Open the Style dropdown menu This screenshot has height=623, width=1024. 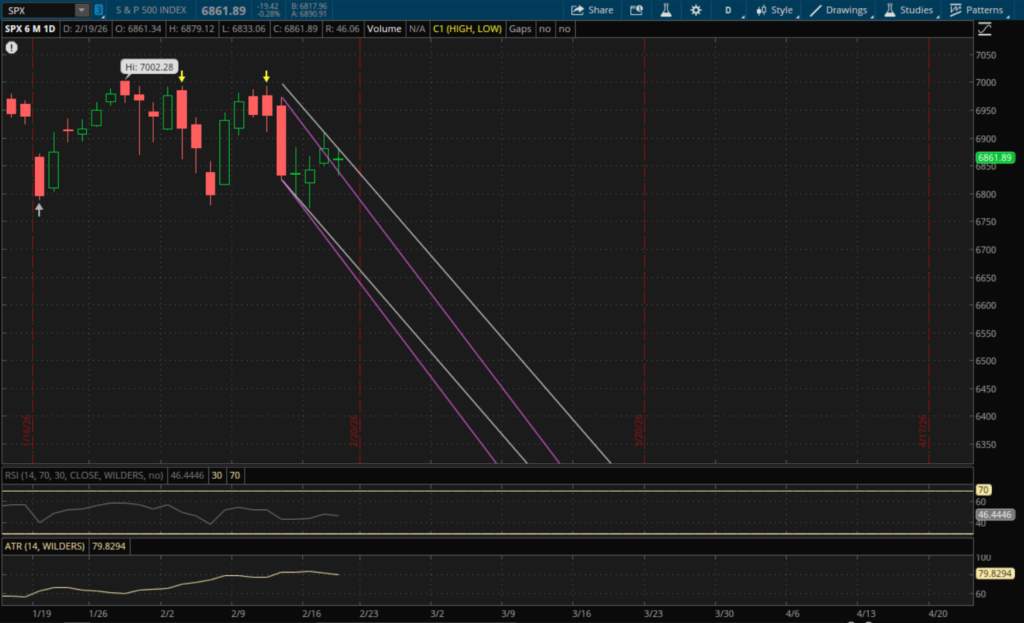tap(774, 10)
